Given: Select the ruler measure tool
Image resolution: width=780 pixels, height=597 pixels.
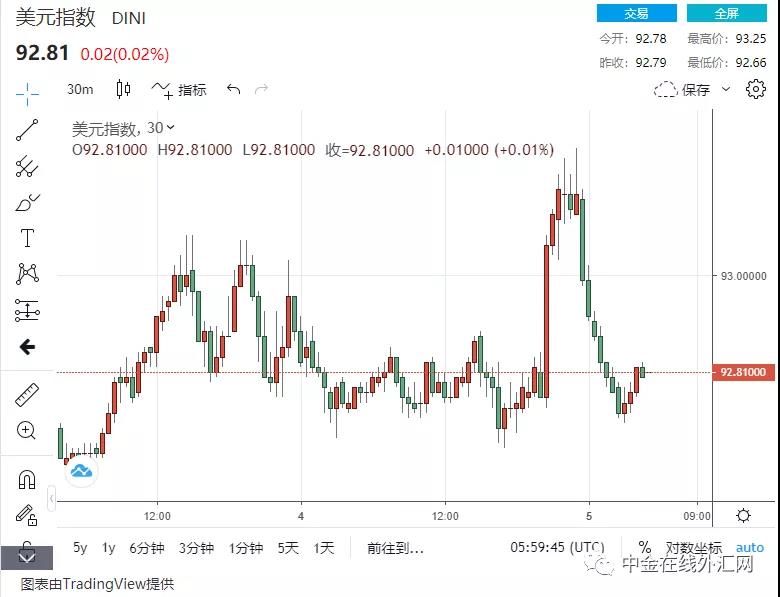Looking at the screenshot, I should point(27,395).
